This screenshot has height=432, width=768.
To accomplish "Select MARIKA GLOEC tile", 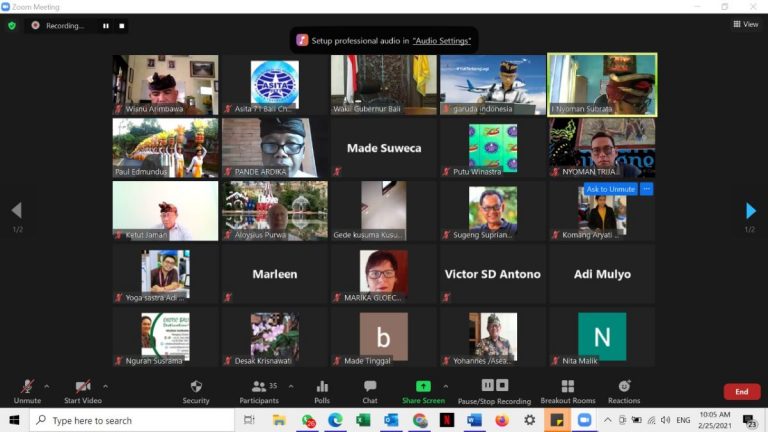I will tap(384, 274).
